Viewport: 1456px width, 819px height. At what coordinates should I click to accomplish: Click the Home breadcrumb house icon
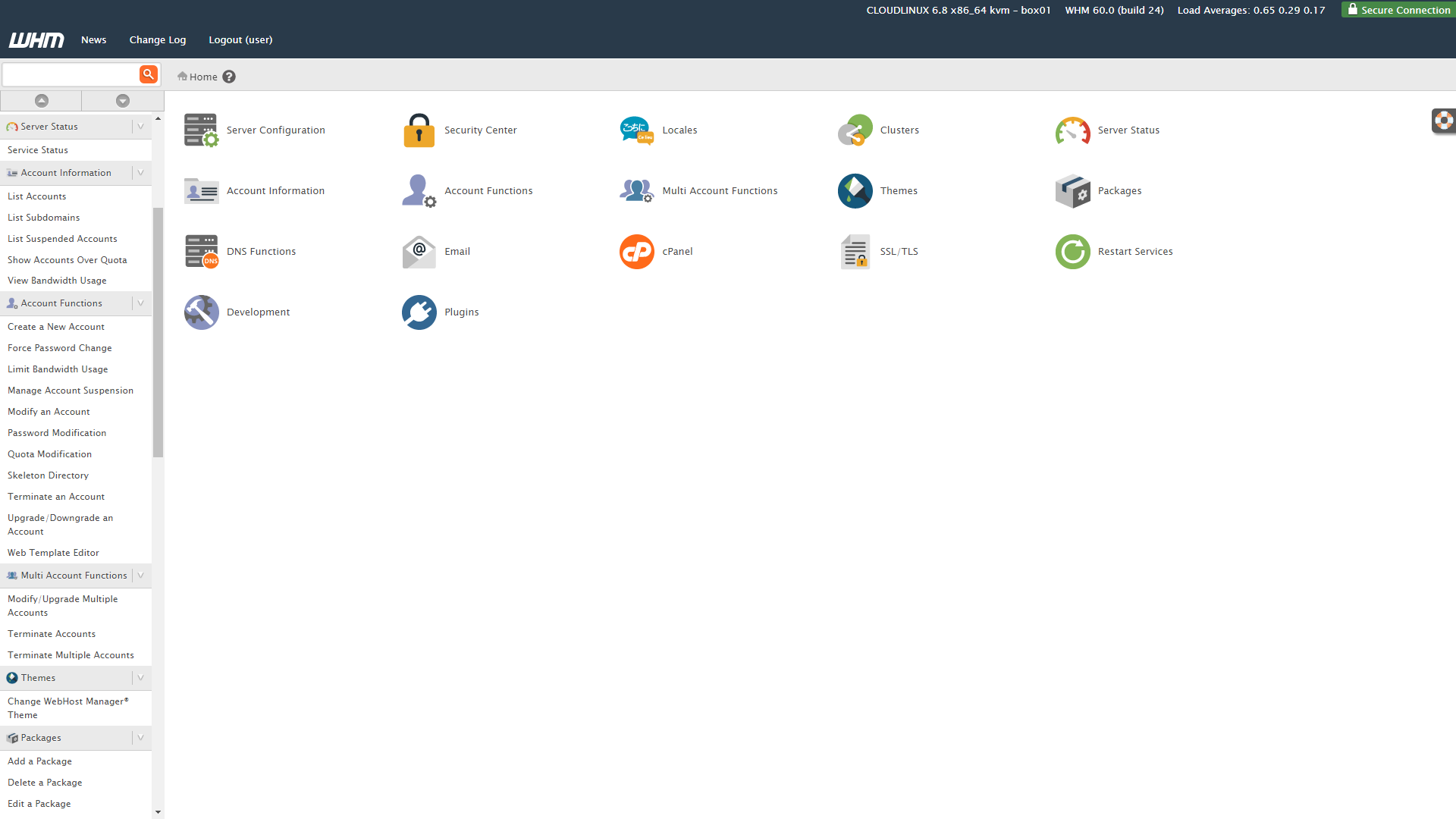[182, 76]
